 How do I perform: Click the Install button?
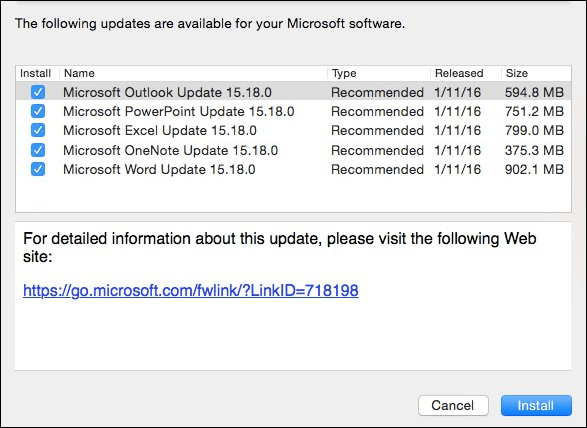[x=536, y=405]
